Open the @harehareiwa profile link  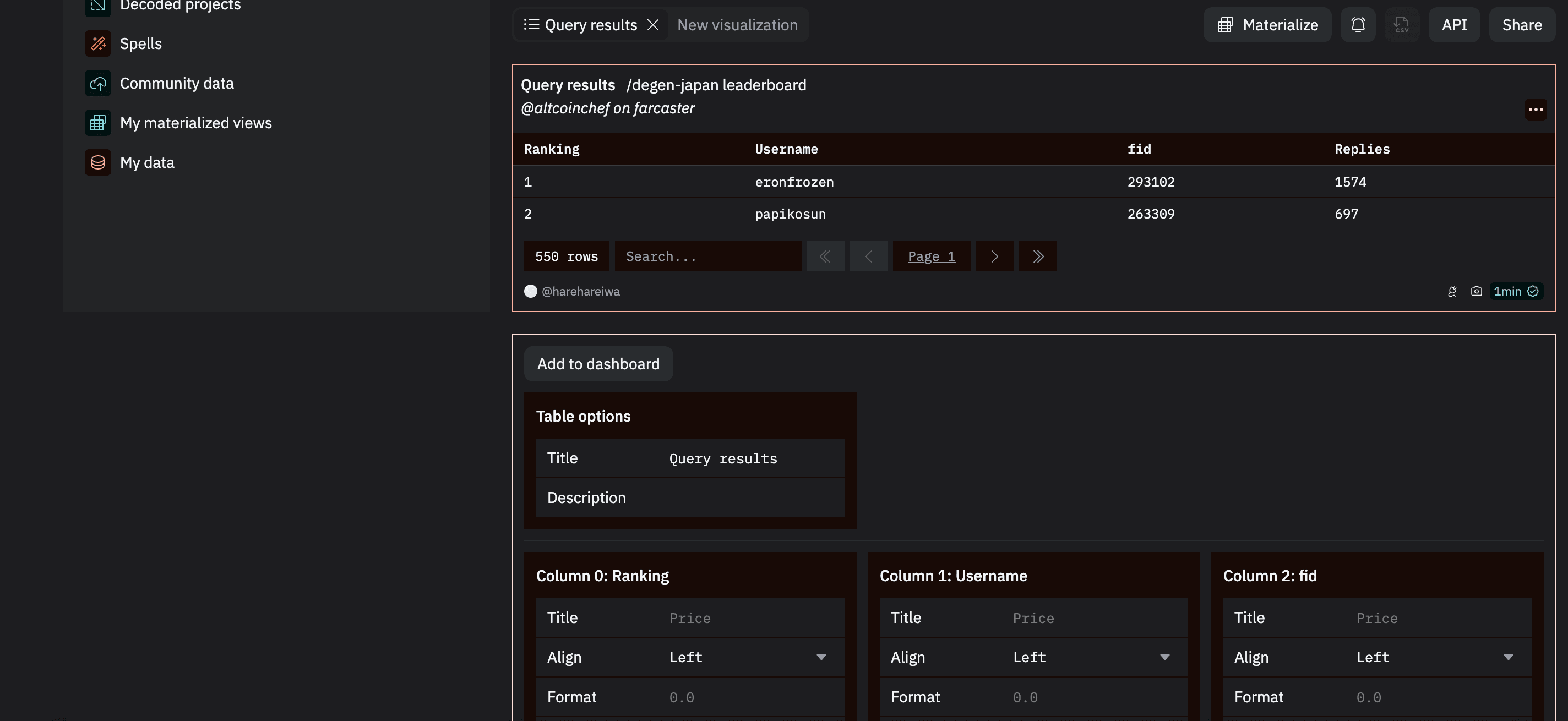(580, 292)
